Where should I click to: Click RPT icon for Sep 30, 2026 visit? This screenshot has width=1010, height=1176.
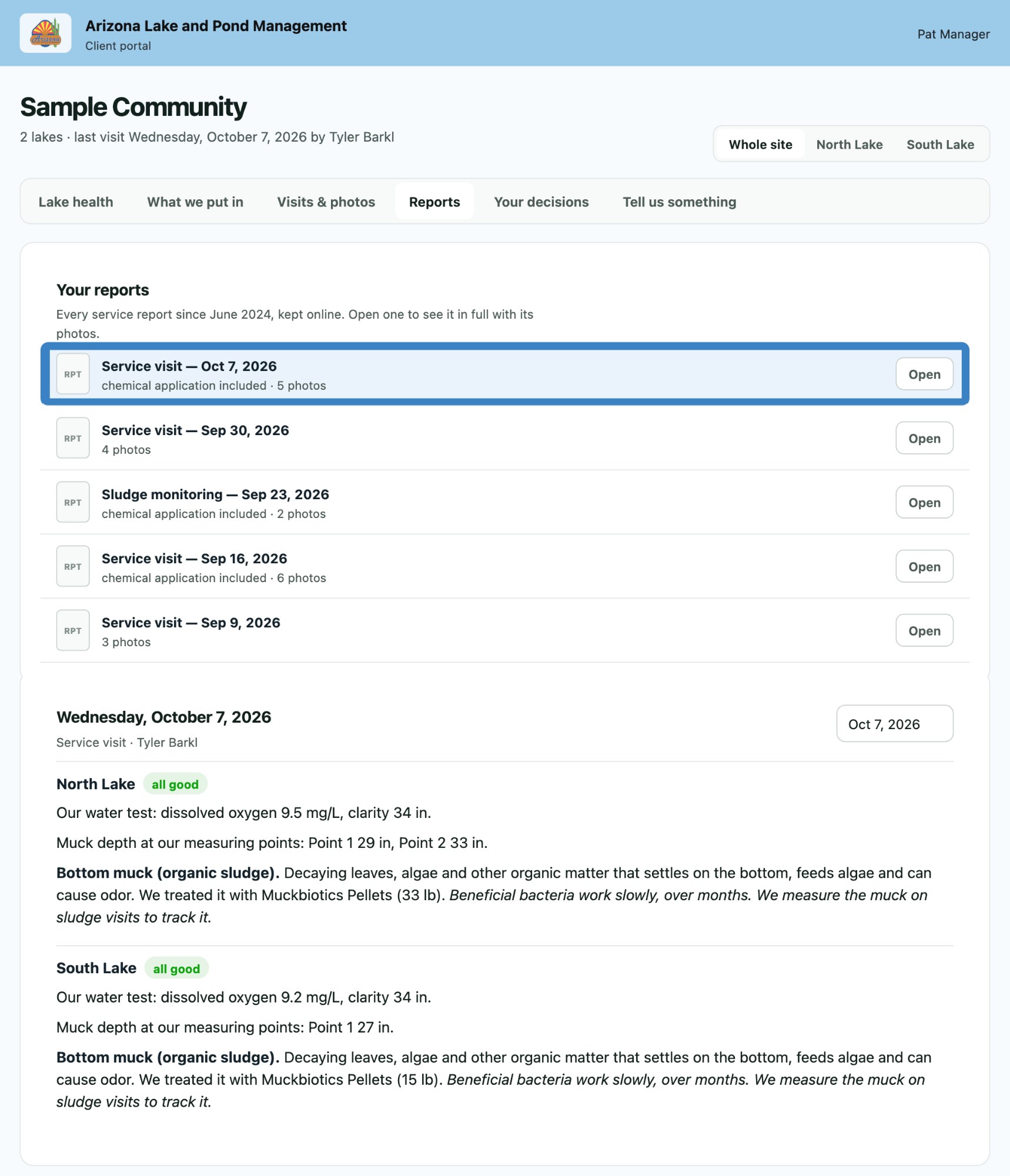tap(73, 438)
